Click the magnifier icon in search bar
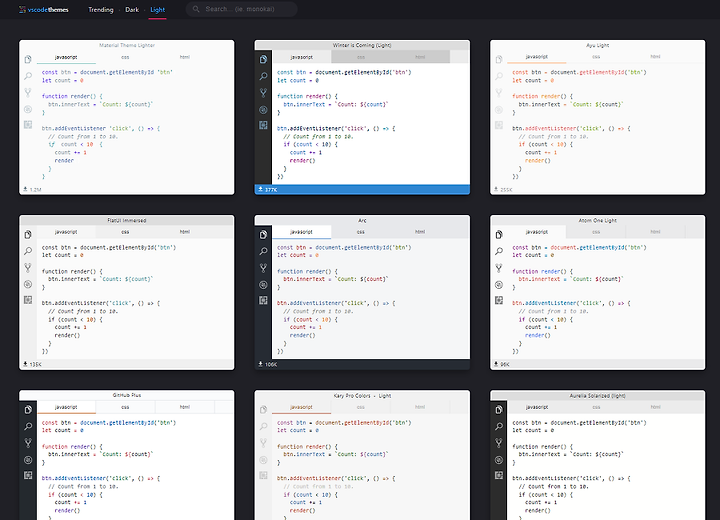Screen dimensions: 720x520 196,9
